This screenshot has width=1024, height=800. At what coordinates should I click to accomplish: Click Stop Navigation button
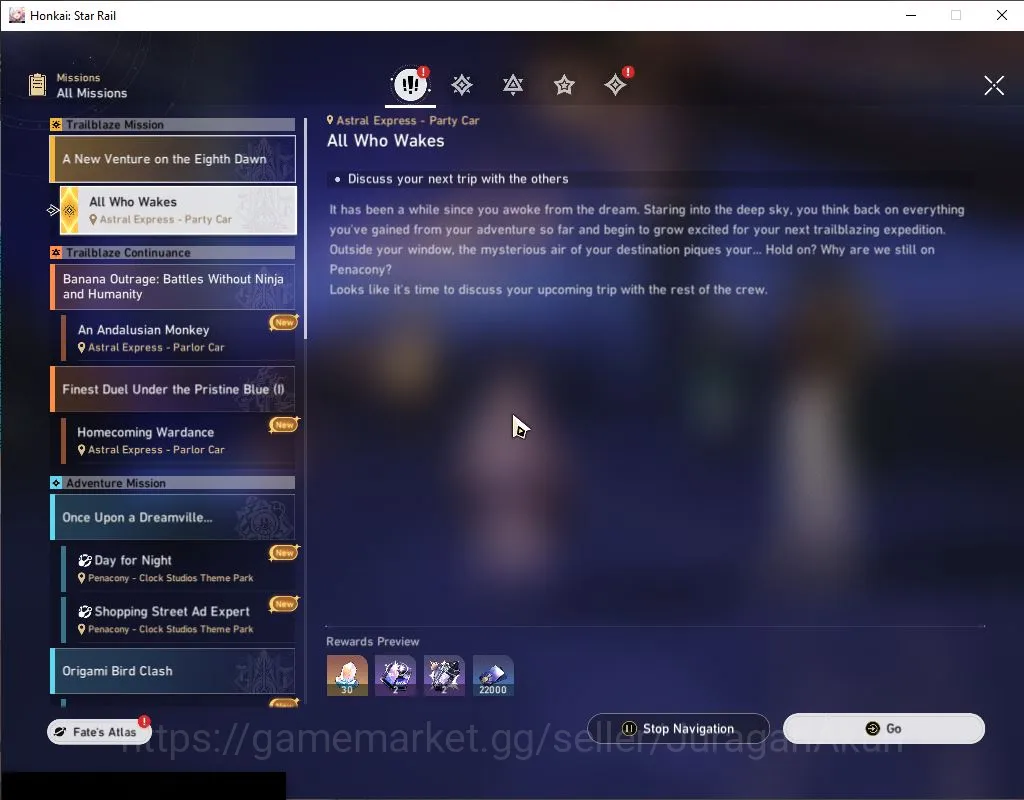click(x=678, y=728)
